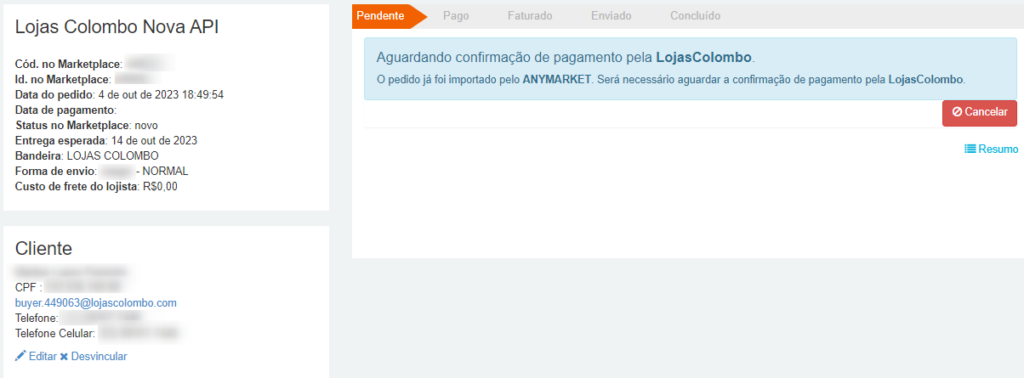Click the Bandeira: LOJAS COLOMBO line
This screenshot has width=1024, height=378.
click(x=87, y=155)
